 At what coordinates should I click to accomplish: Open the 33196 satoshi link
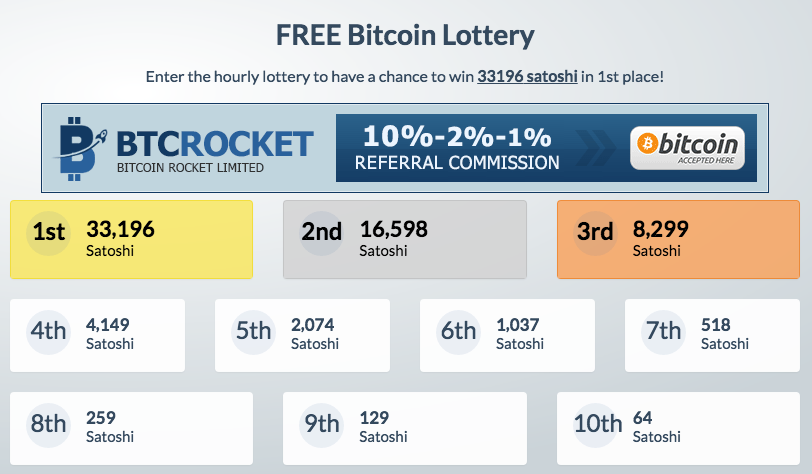tap(527, 77)
